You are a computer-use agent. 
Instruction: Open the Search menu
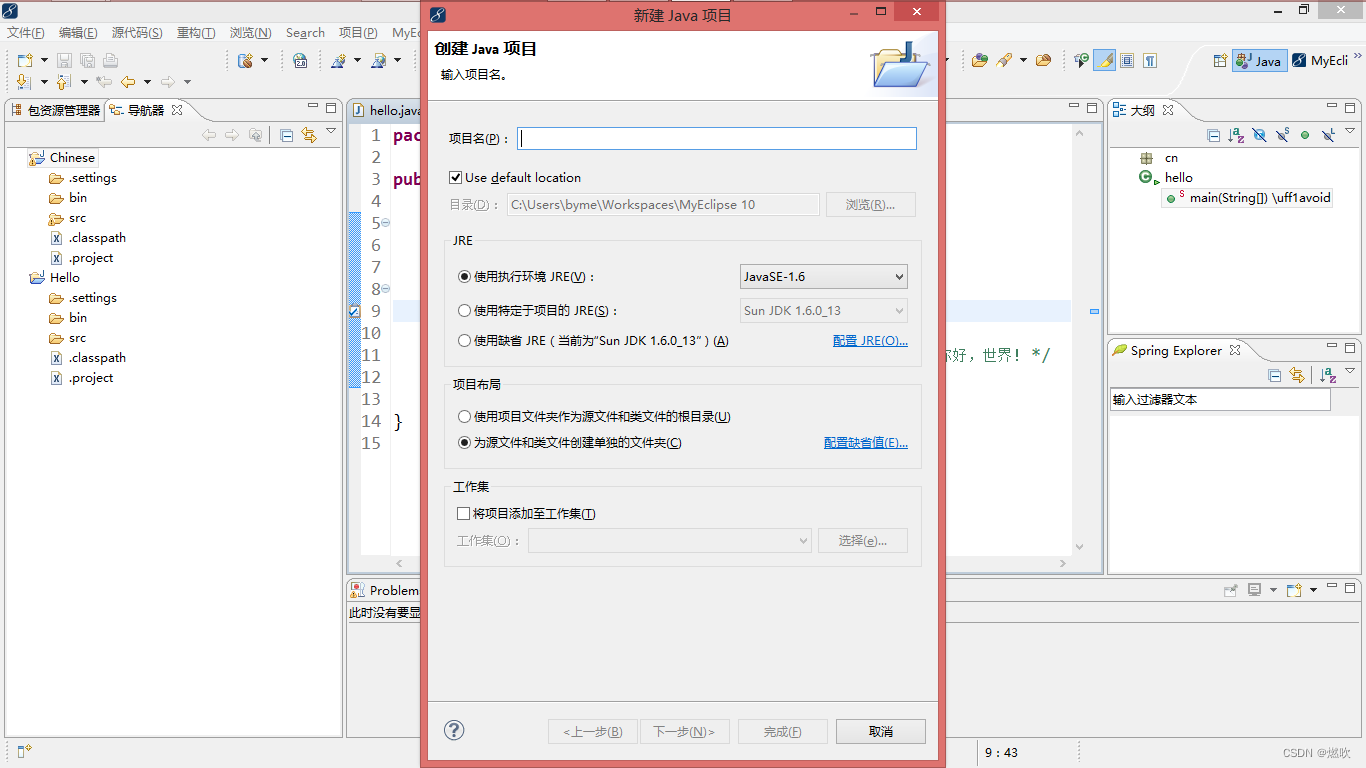(x=305, y=33)
